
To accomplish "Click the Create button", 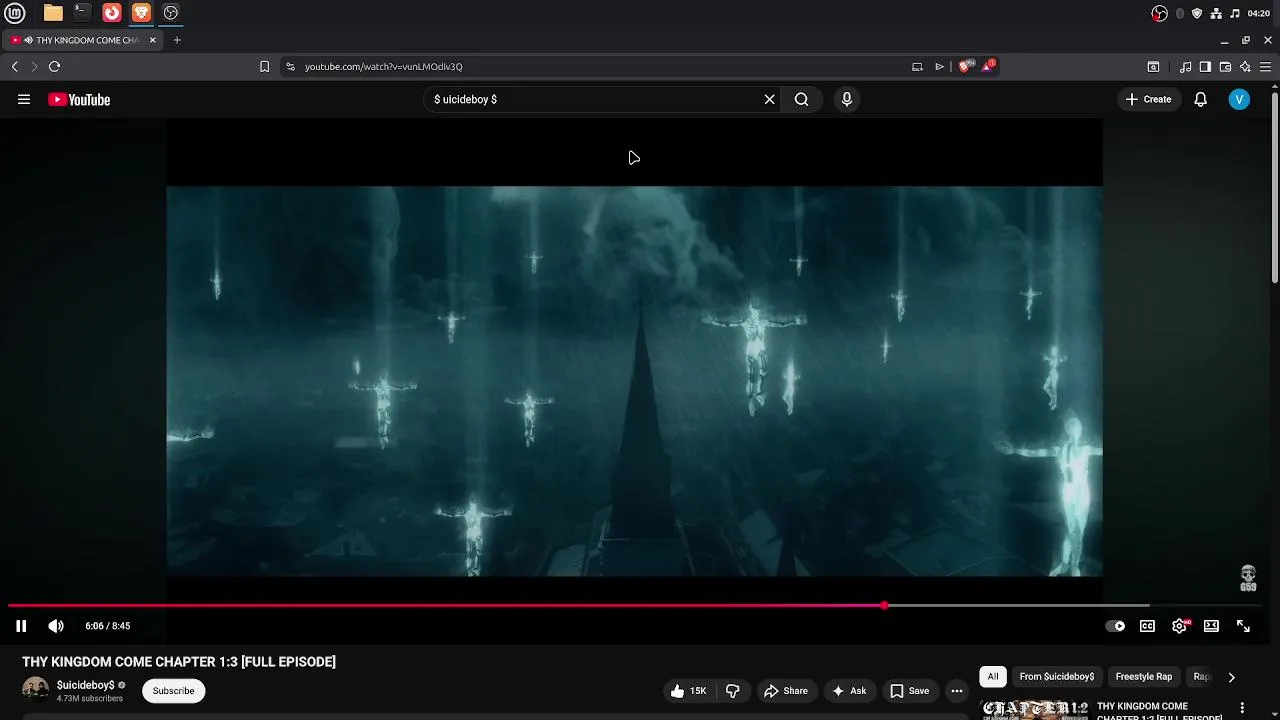I will point(1148,99).
